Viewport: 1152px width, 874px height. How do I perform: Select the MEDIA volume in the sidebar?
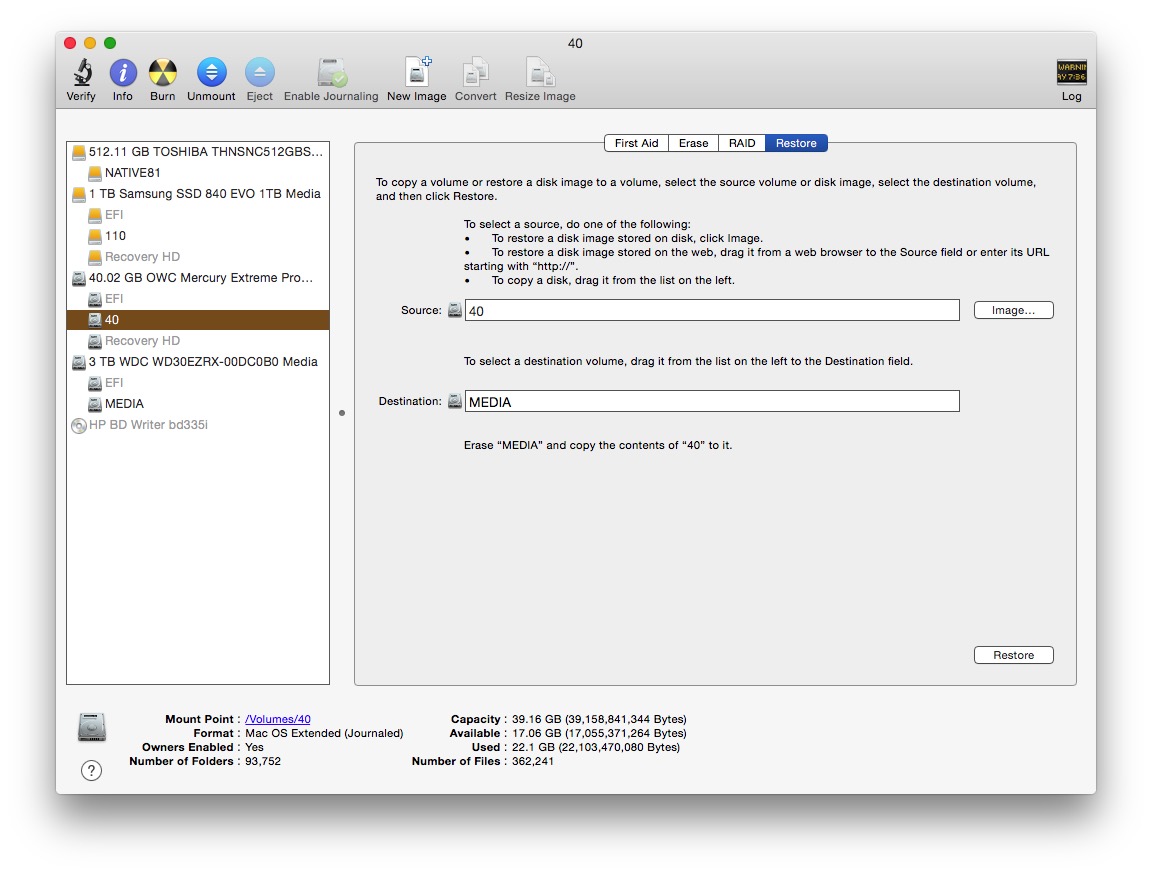(x=198, y=404)
